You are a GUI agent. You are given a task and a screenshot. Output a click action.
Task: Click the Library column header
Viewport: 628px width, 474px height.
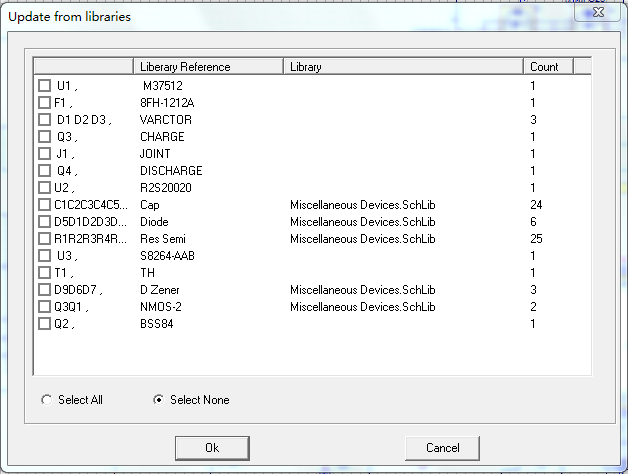403,67
